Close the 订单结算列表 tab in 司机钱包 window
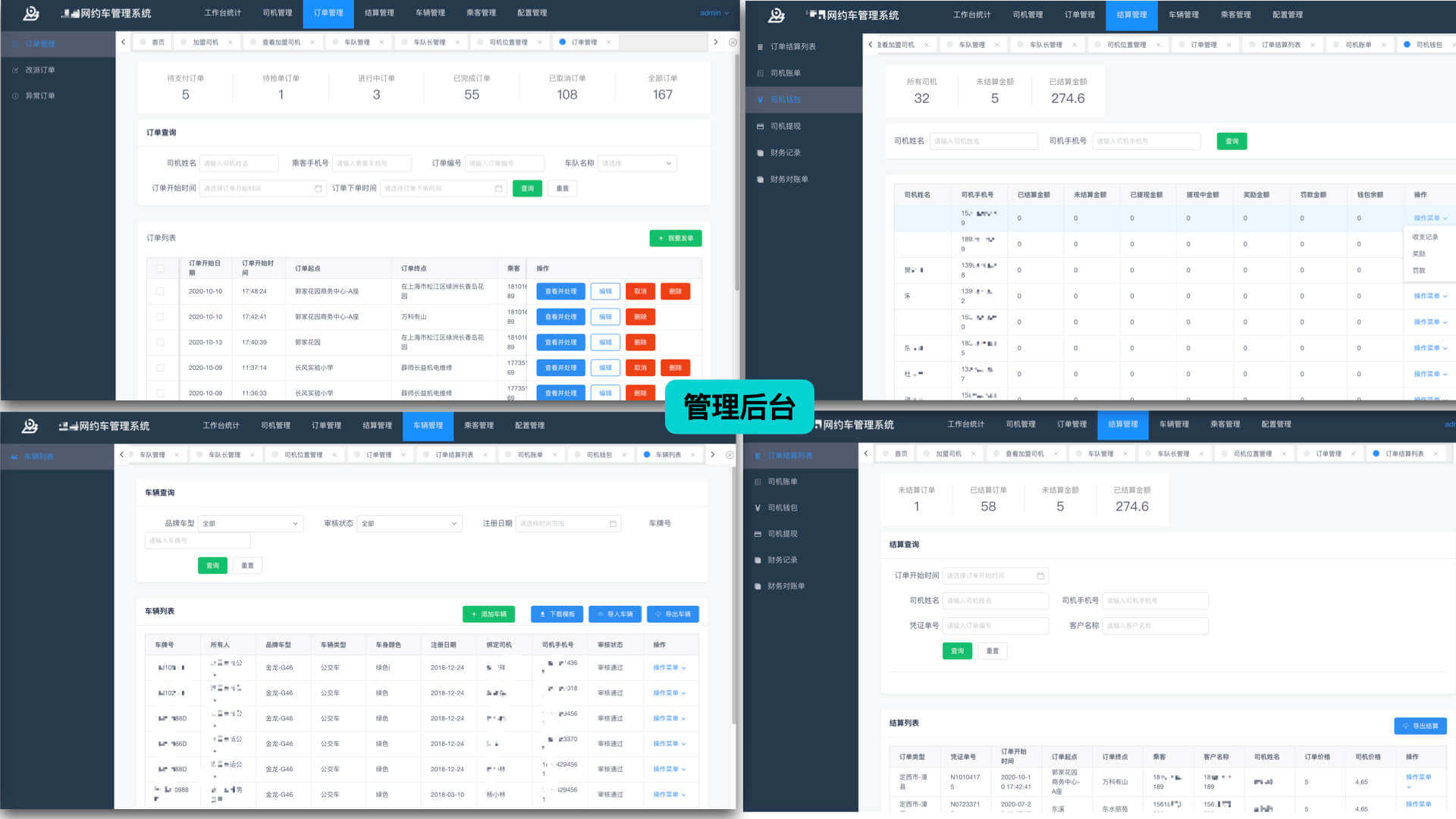This screenshot has width=1456, height=819. pyautogui.click(x=1312, y=45)
